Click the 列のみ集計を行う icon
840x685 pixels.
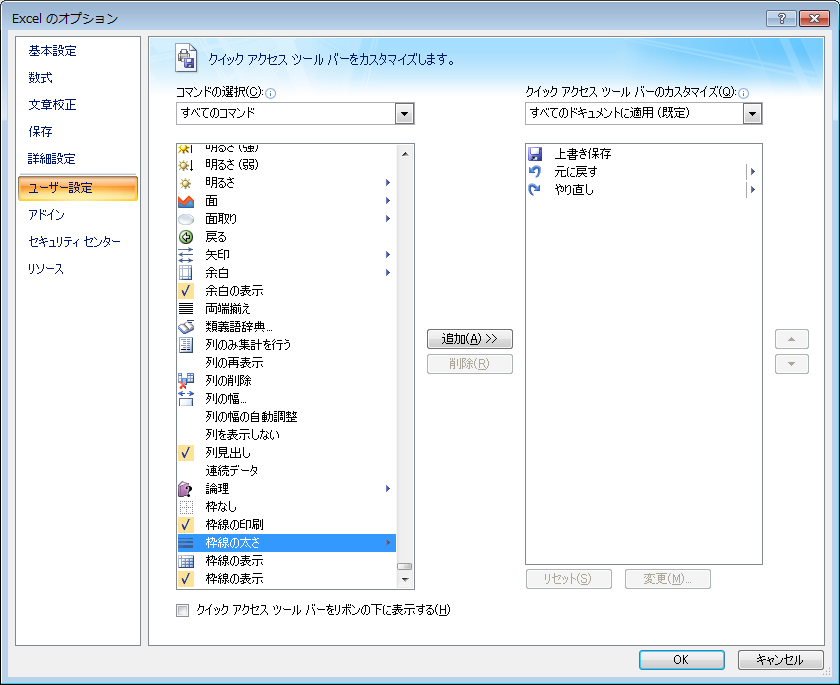(185, 344)
